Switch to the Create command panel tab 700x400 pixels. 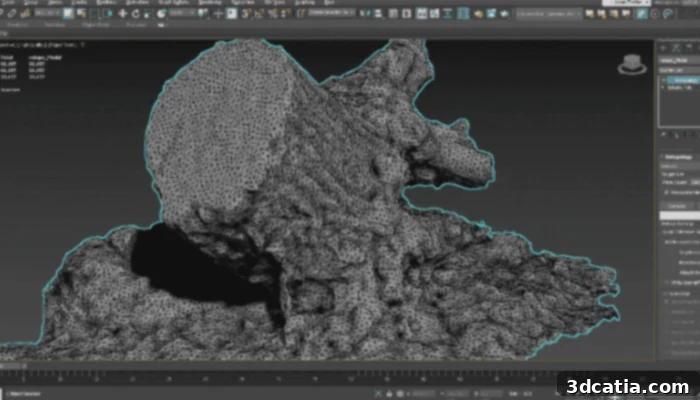click(663, 47)
